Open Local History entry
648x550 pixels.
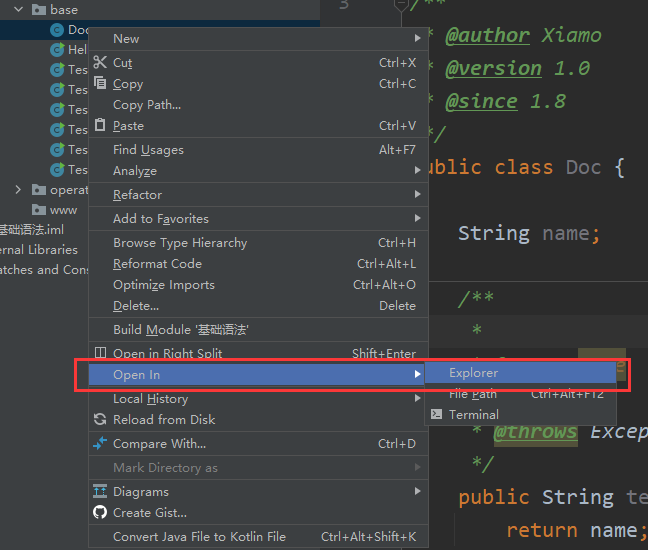[259, 399]
